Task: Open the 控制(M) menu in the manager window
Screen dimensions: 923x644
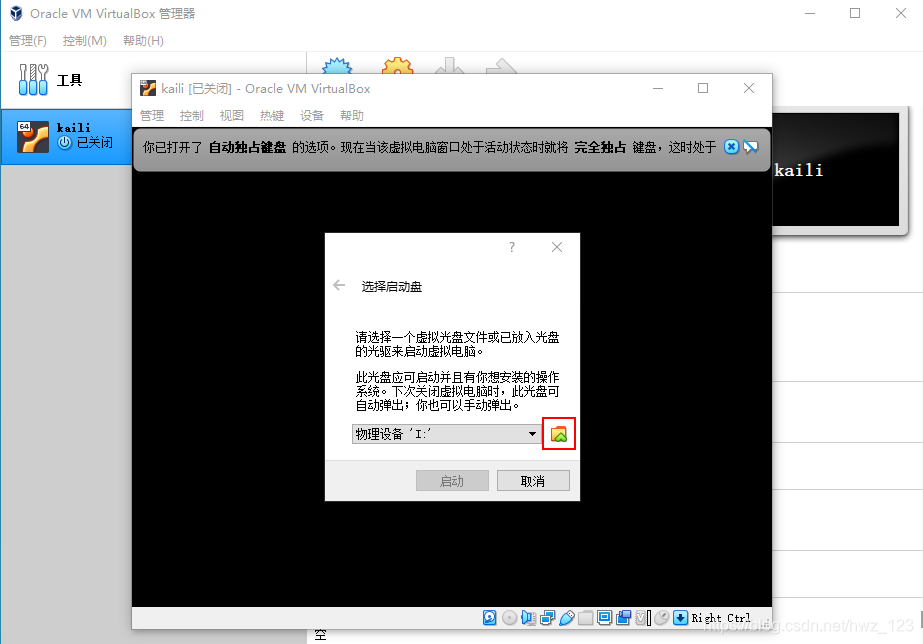Action: coord(86,40)
